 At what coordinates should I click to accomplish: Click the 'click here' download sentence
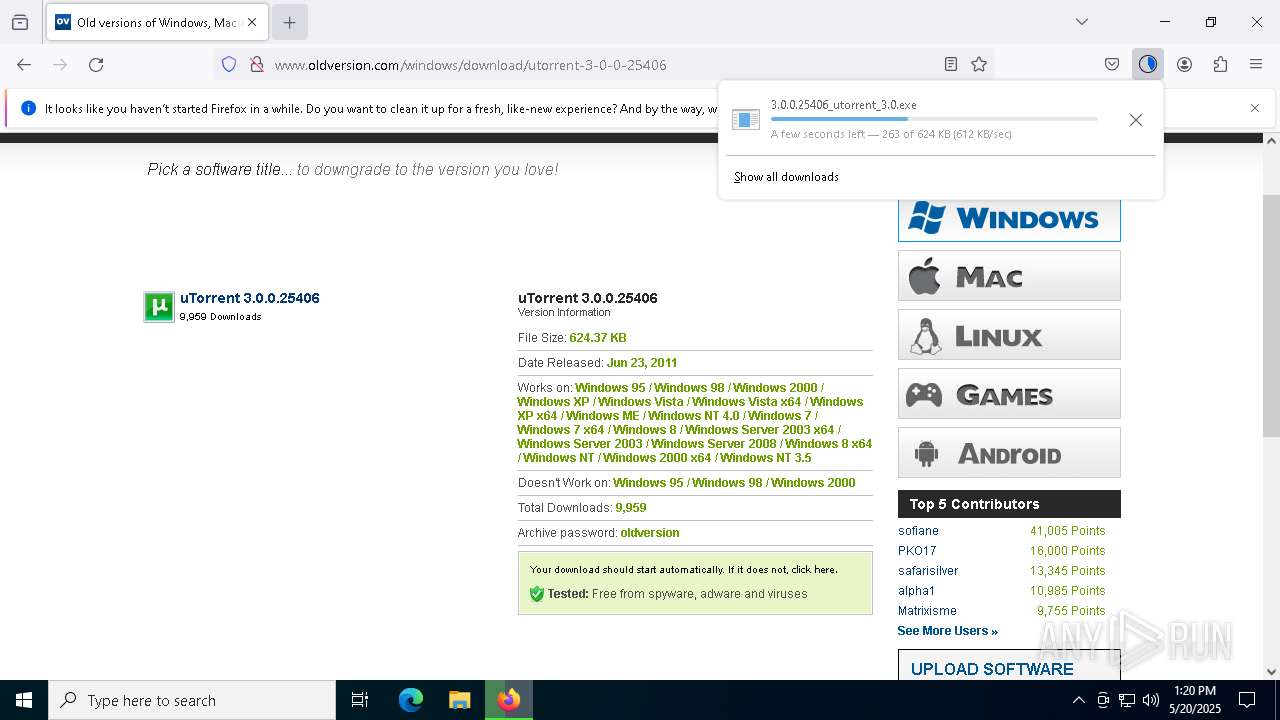(814, 569)
